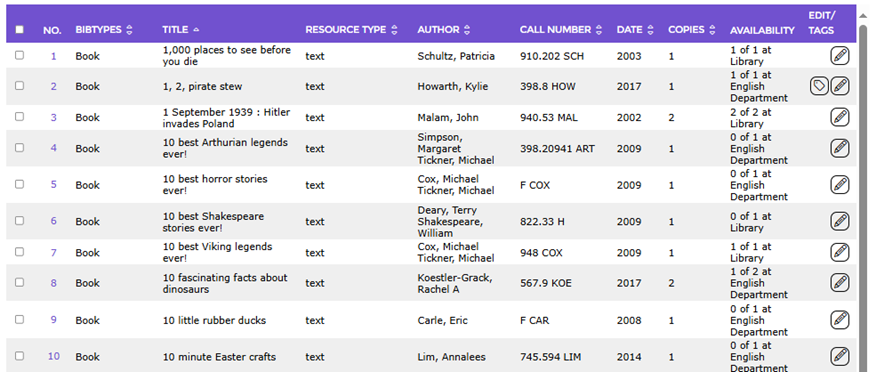This screenshot has height=372, width=876.
Task: Toggle the select-all checkbox in header
Action: pyautogui.click(x=20, y=30)
